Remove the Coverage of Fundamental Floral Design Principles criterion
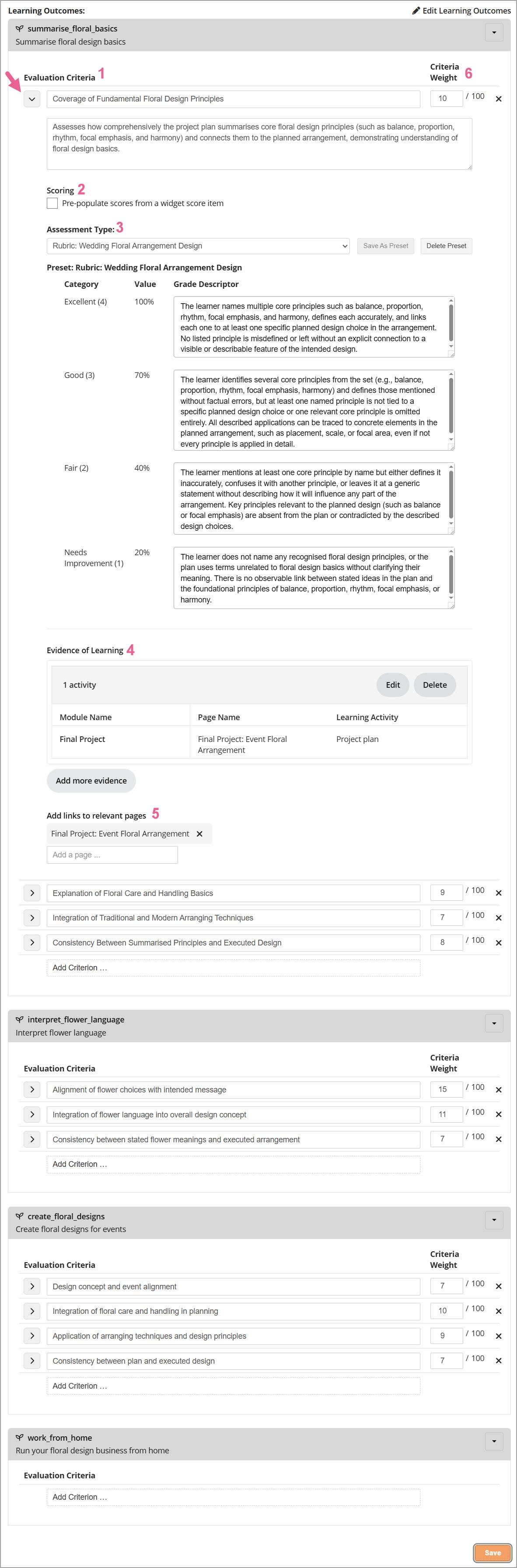The image size is (517, 1568). click(x=499, y=98)
